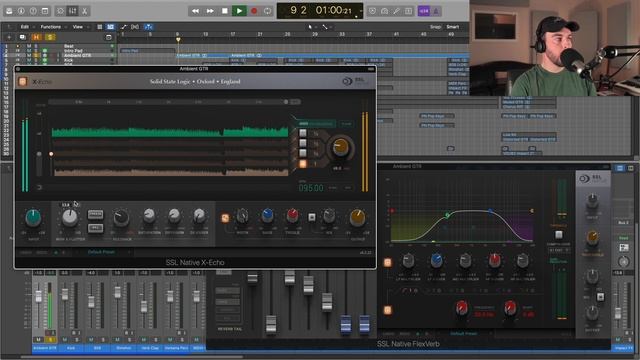Click the FREEZE button in X-Echo
This screenshot has height=360, width=640.
click(96, 214)
